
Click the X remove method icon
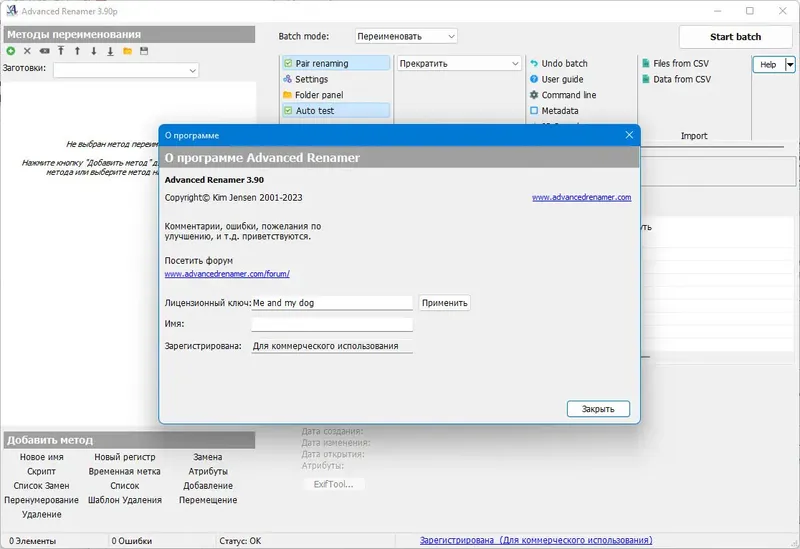[28, 51]
